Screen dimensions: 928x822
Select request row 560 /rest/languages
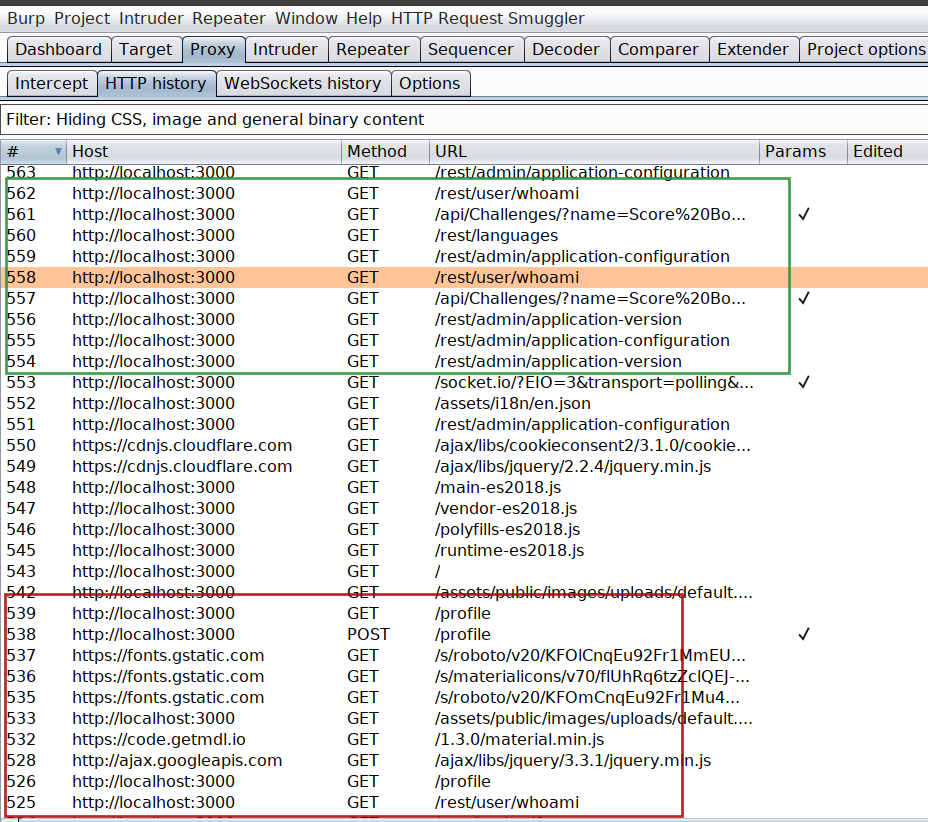point(464,236)
